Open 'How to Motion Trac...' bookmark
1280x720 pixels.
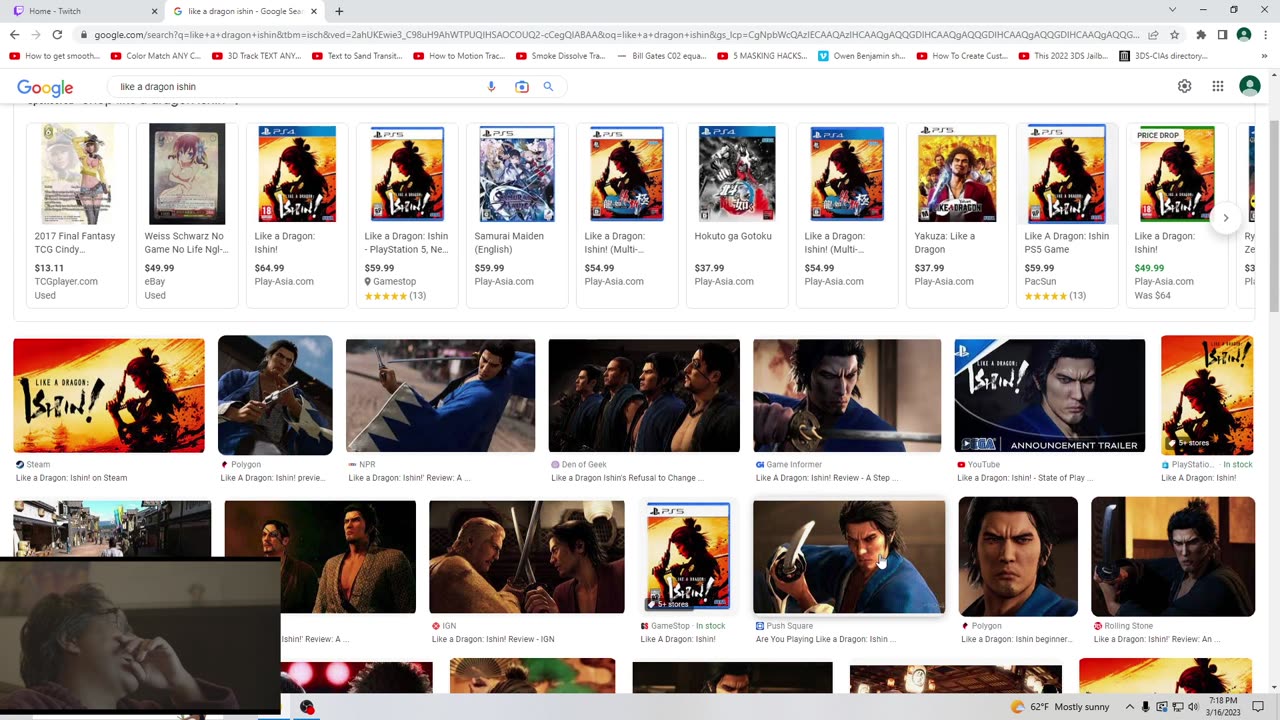459,56
